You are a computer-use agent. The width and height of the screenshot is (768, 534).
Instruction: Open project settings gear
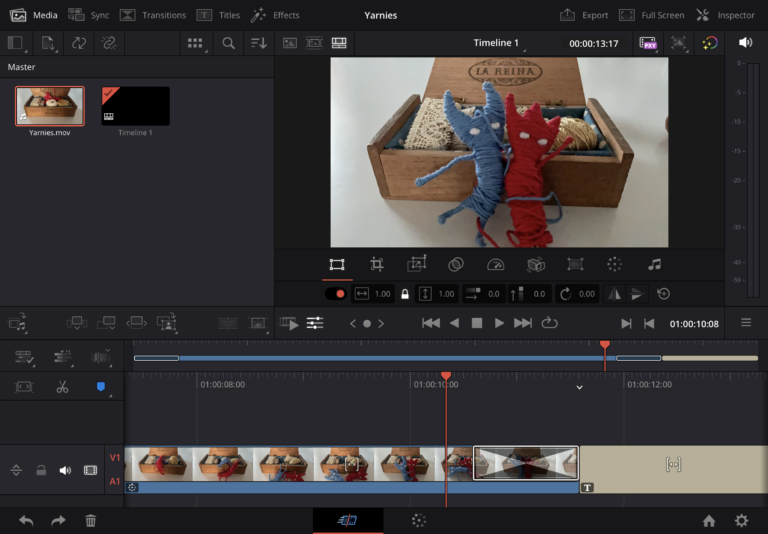point(742,520)
